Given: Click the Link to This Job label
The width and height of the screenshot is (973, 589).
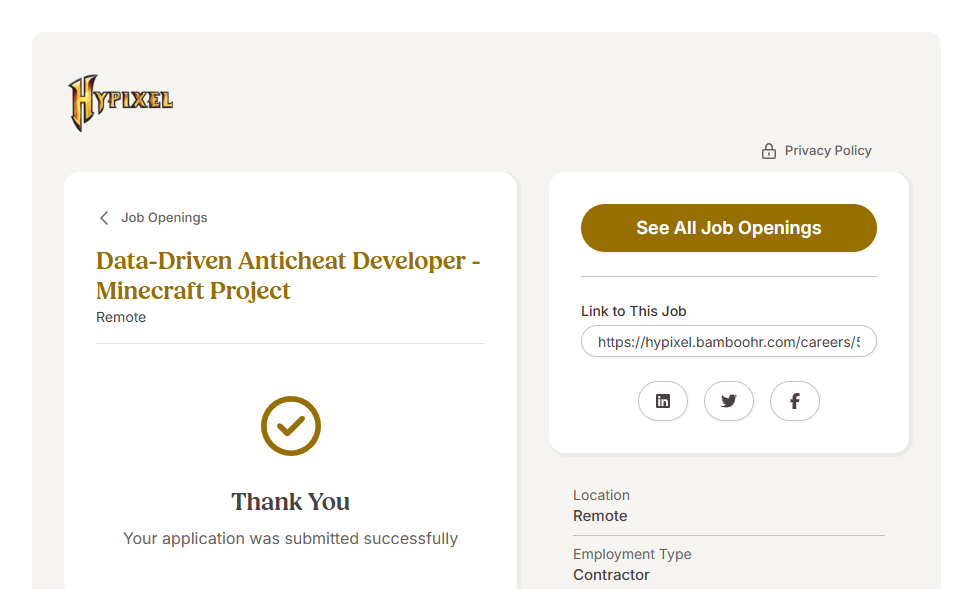Looking at the screenshot, I should [x=633, y=311].
